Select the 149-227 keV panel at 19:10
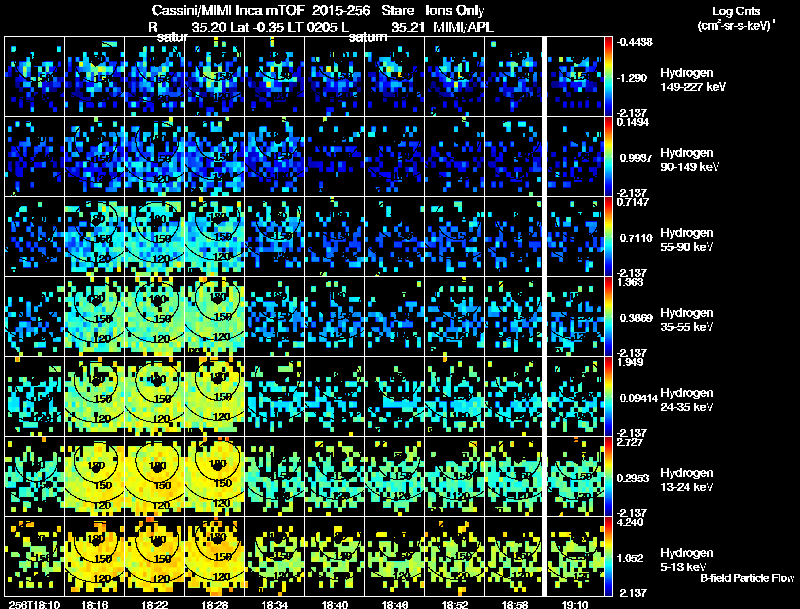This screenshot has height=609, width=800. [576, 76]
